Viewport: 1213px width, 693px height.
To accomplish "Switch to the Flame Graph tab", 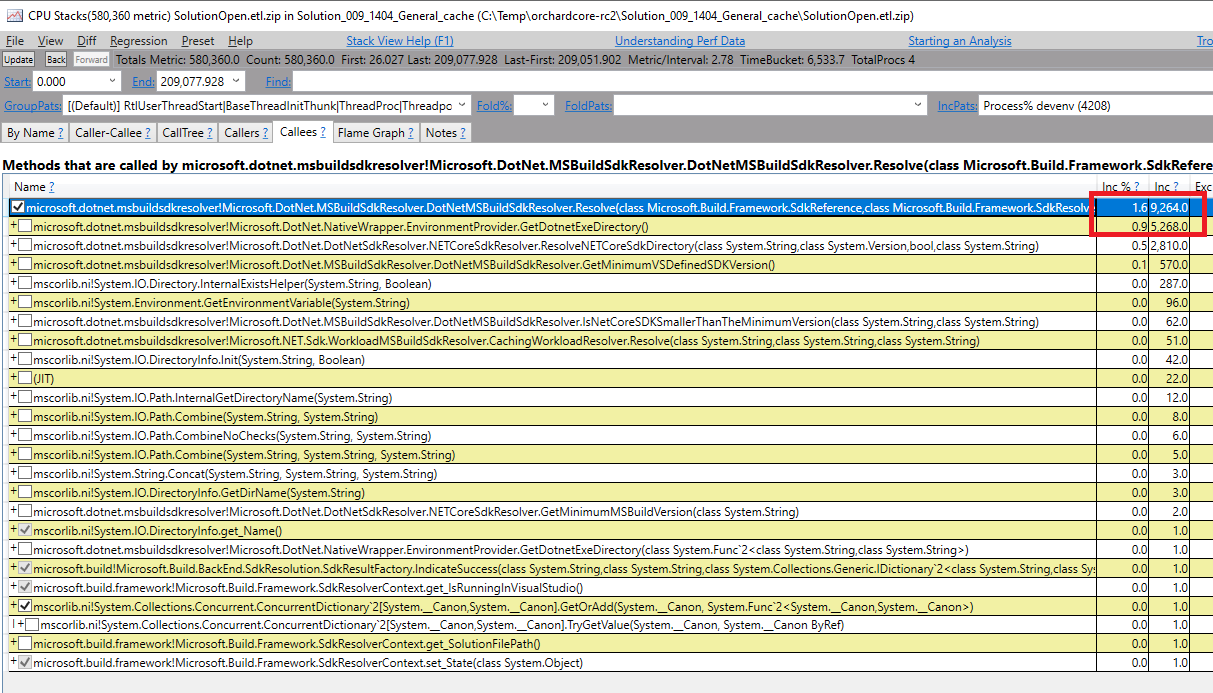I will (376, 132).
